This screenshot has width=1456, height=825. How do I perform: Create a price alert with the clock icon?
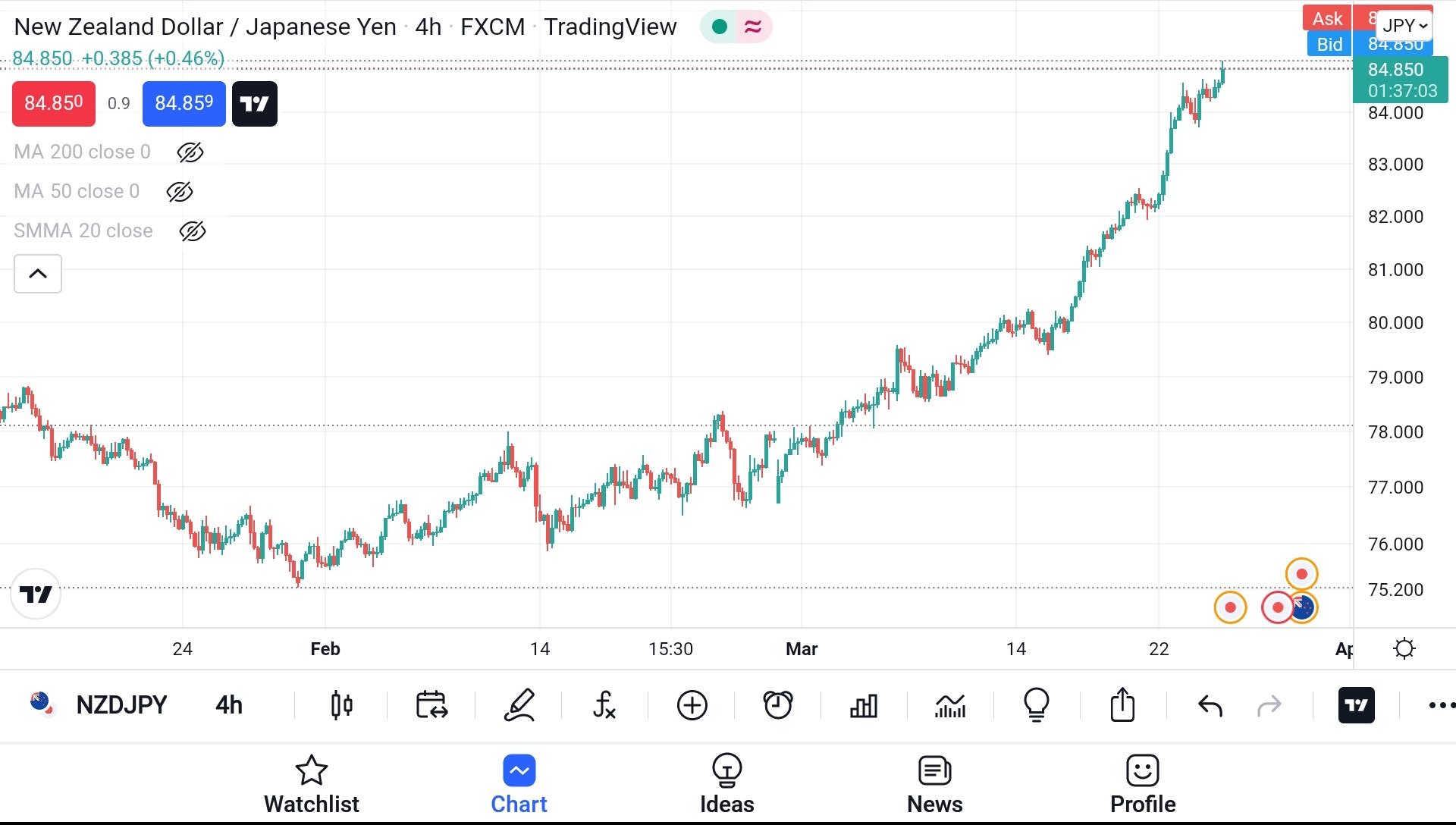(x=778, y=705)
